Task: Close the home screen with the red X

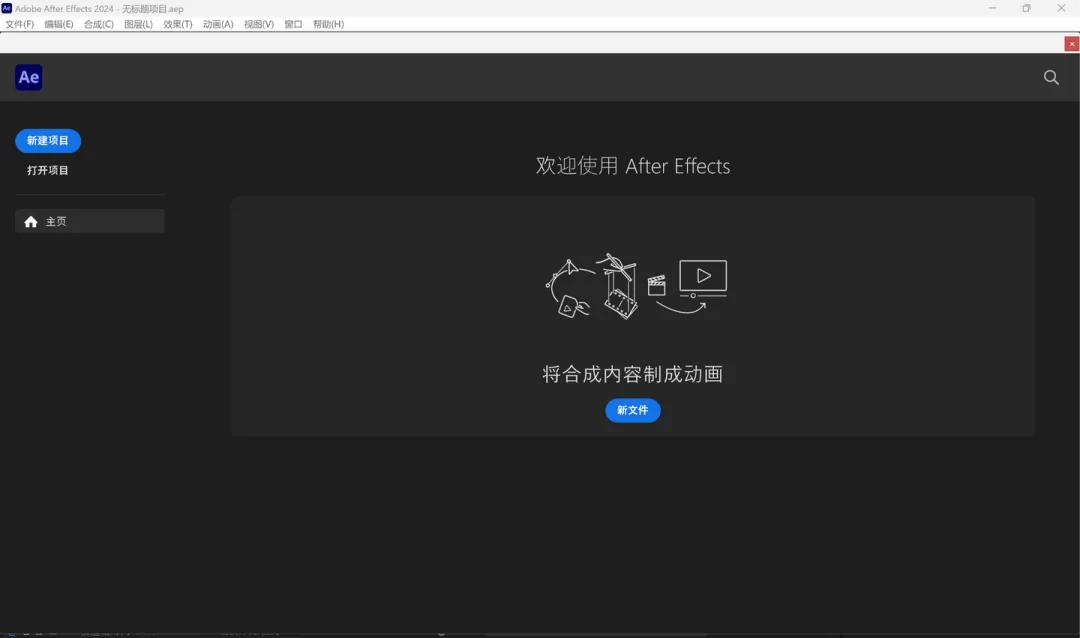Action: pos(1072,44)
